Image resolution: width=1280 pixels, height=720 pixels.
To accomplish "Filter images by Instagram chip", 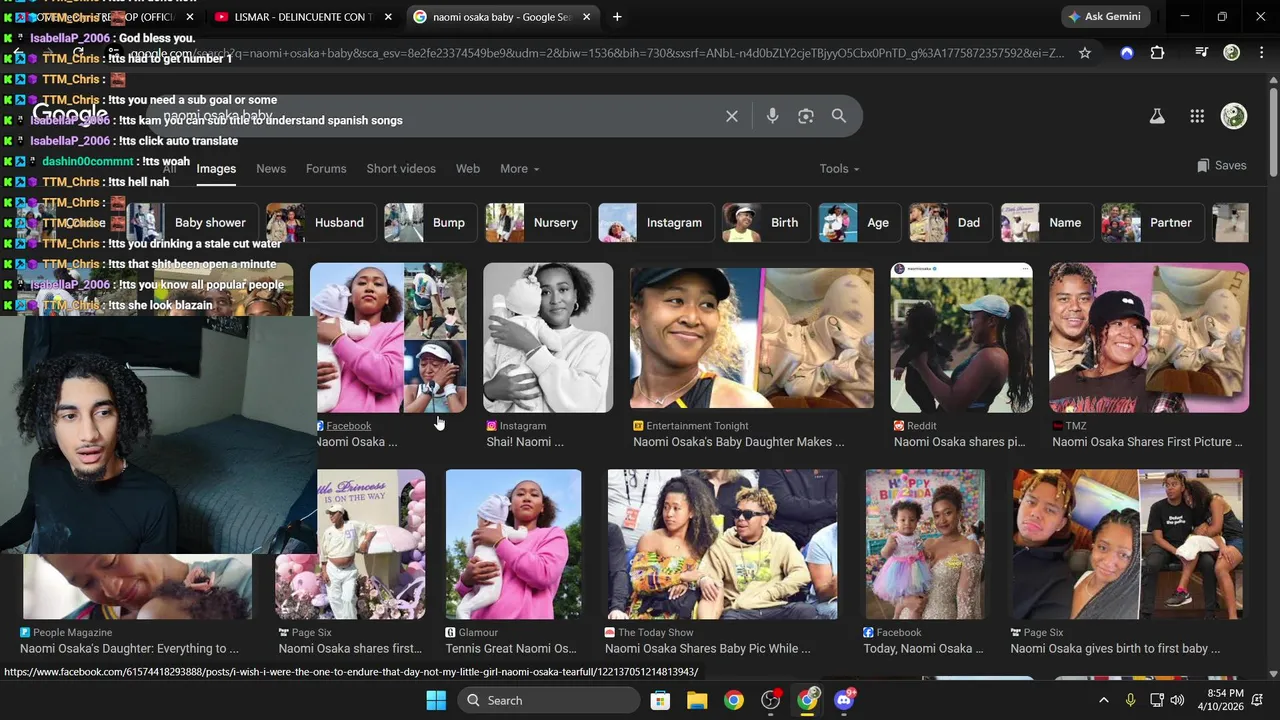I will tap(656, 223).
